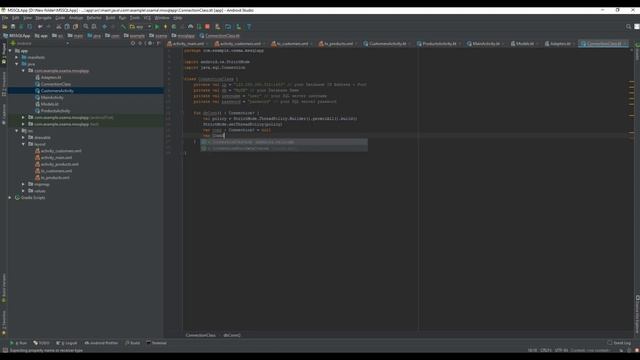Select ConnectionClass in the project tree
This screenshot has height=360, width=640.
click(x=56, y=84)
